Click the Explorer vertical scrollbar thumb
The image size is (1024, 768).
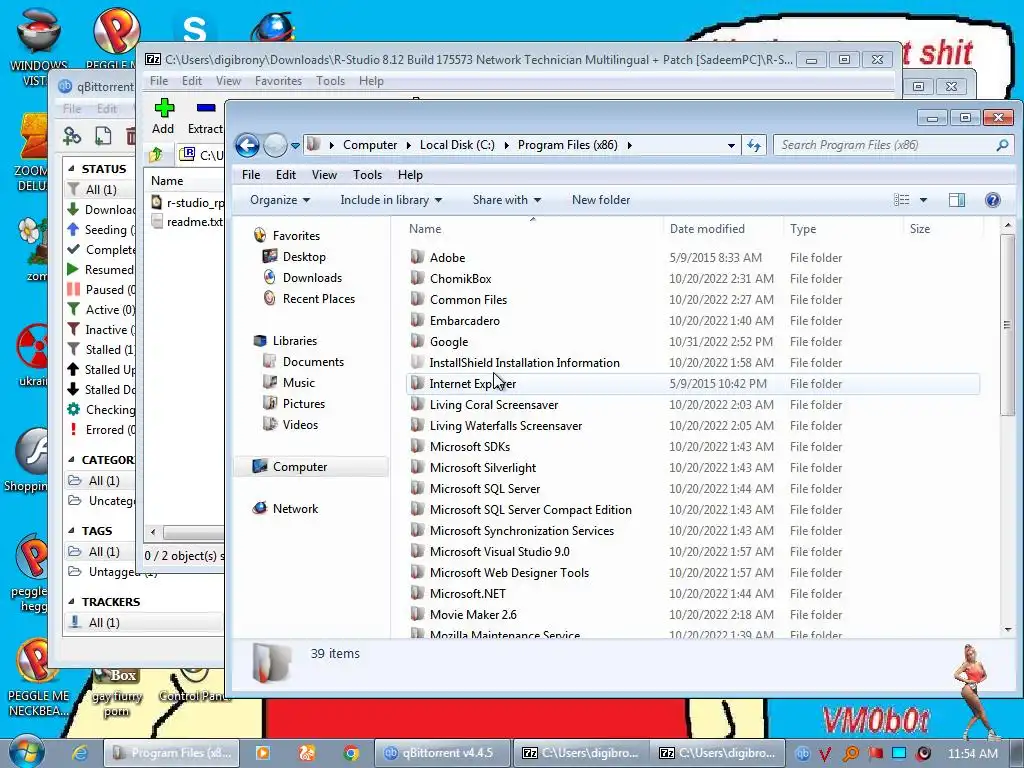coord(1007,325)
